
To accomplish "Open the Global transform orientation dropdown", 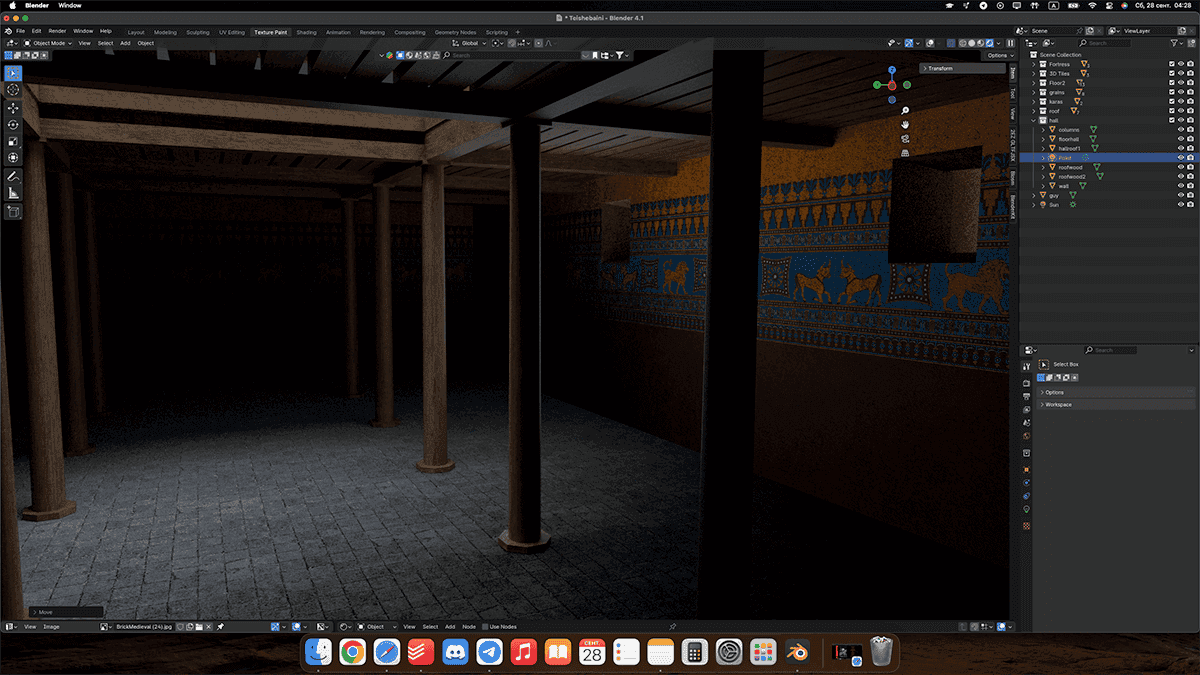I will [467, 43].
